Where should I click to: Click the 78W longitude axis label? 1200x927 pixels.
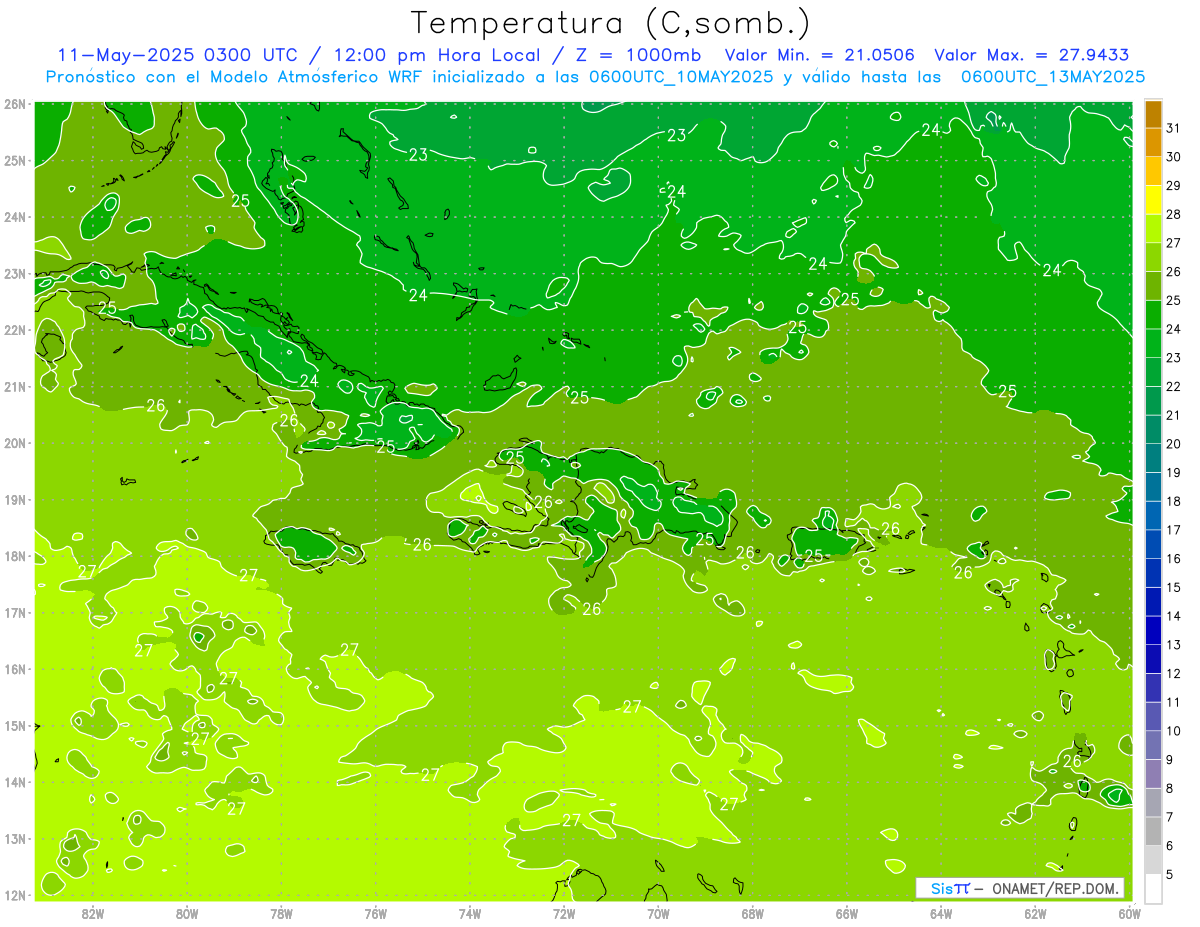click(281, 912)
